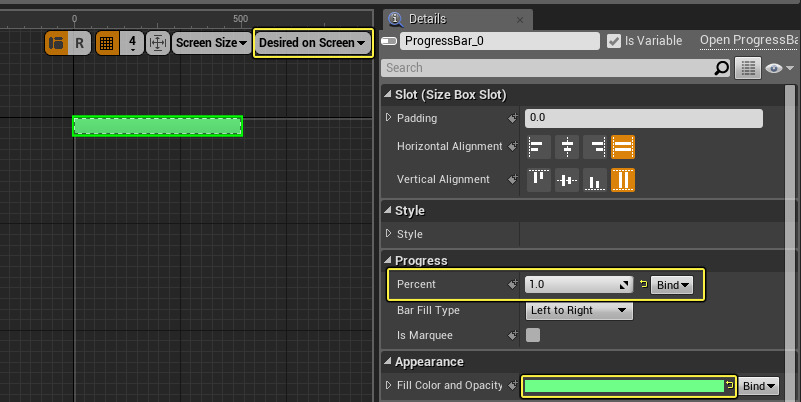The height and width of the screenshot is (402, 801).
Task: Expand the Padding property row
Action: (389, 118)
